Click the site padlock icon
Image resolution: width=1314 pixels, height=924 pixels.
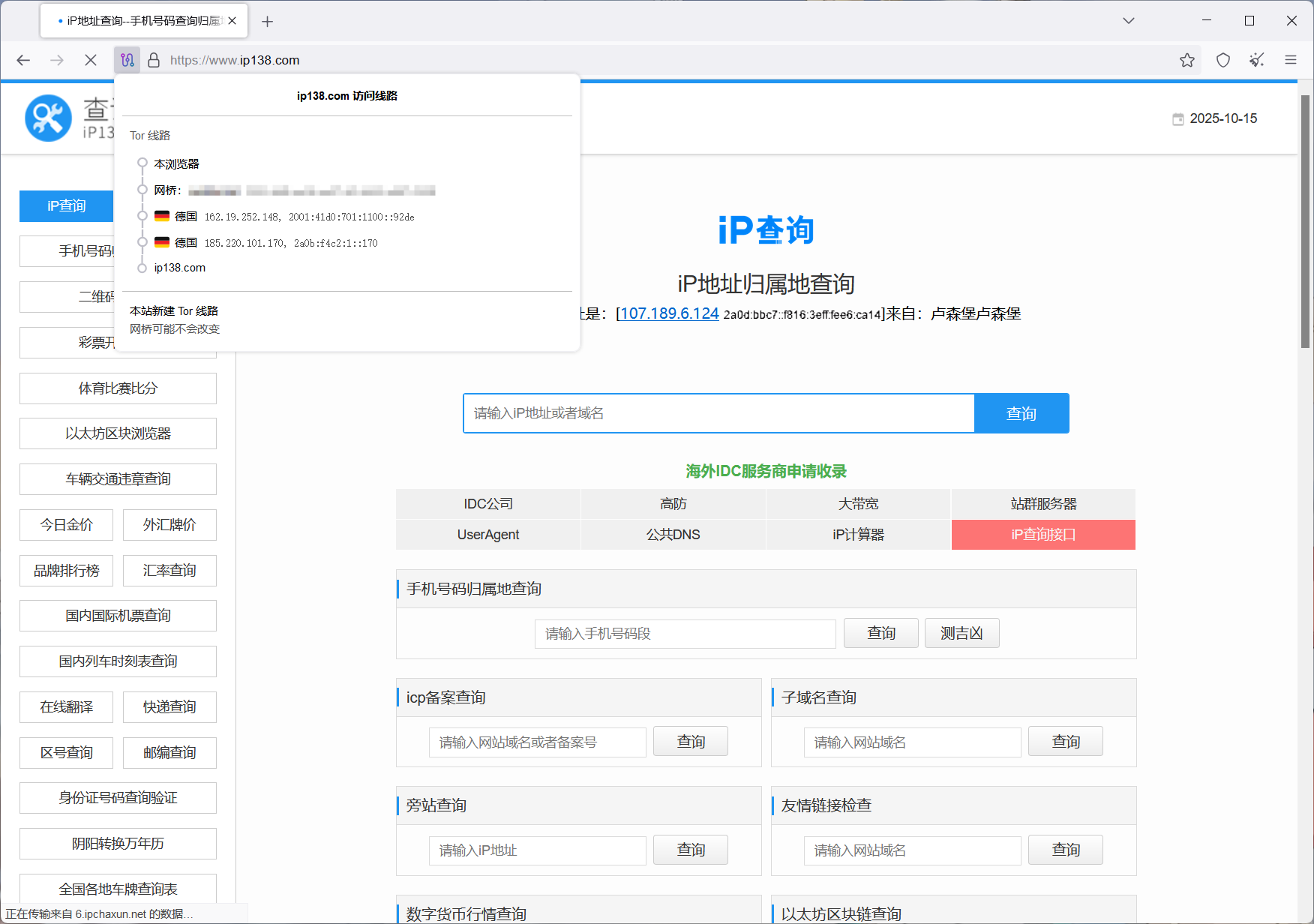(154, 60)
